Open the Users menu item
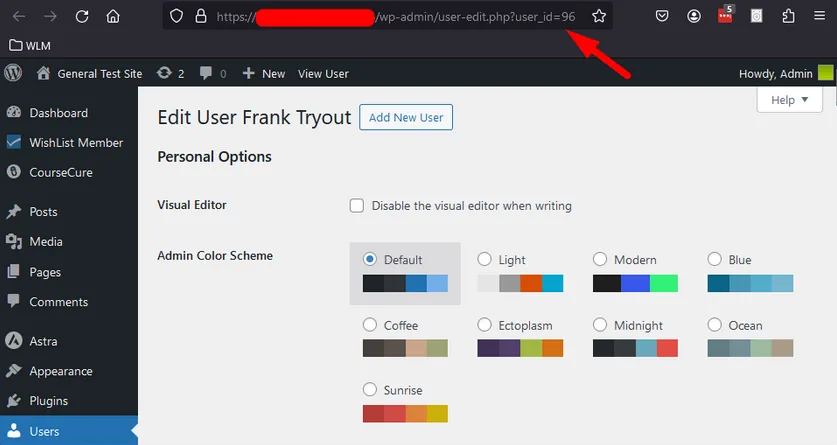 [x=69, y=431]
